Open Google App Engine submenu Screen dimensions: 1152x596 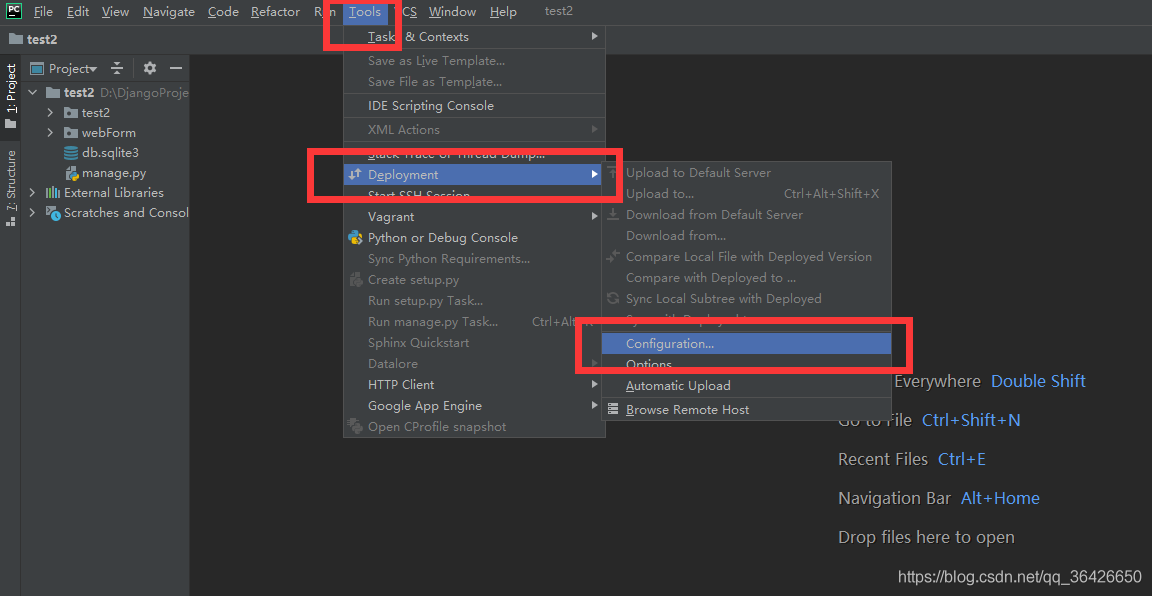pyautogui.click(x=474, y=406)
